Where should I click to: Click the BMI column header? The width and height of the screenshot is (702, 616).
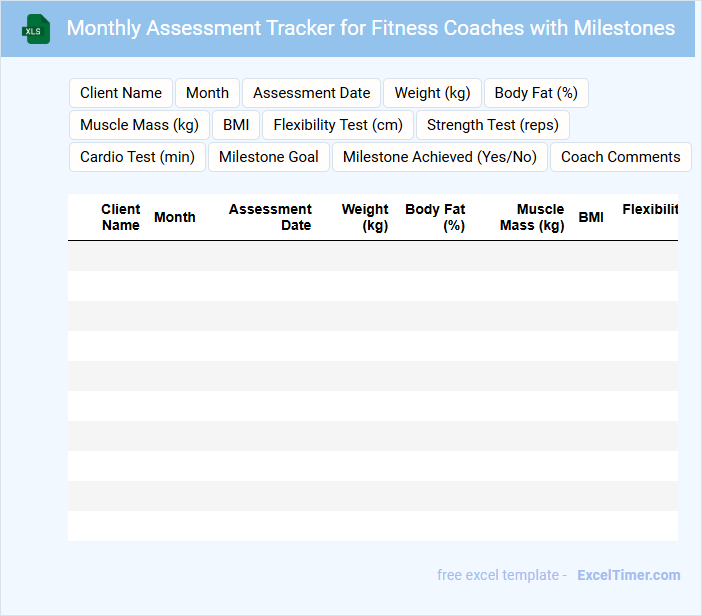[x=591, y=217]
